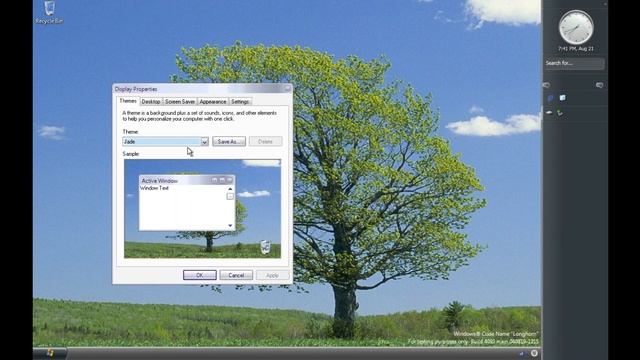This screenshot has height=360, width=640.
Task: Close the Display Properties dialog with its X
Action: (287, 89)
